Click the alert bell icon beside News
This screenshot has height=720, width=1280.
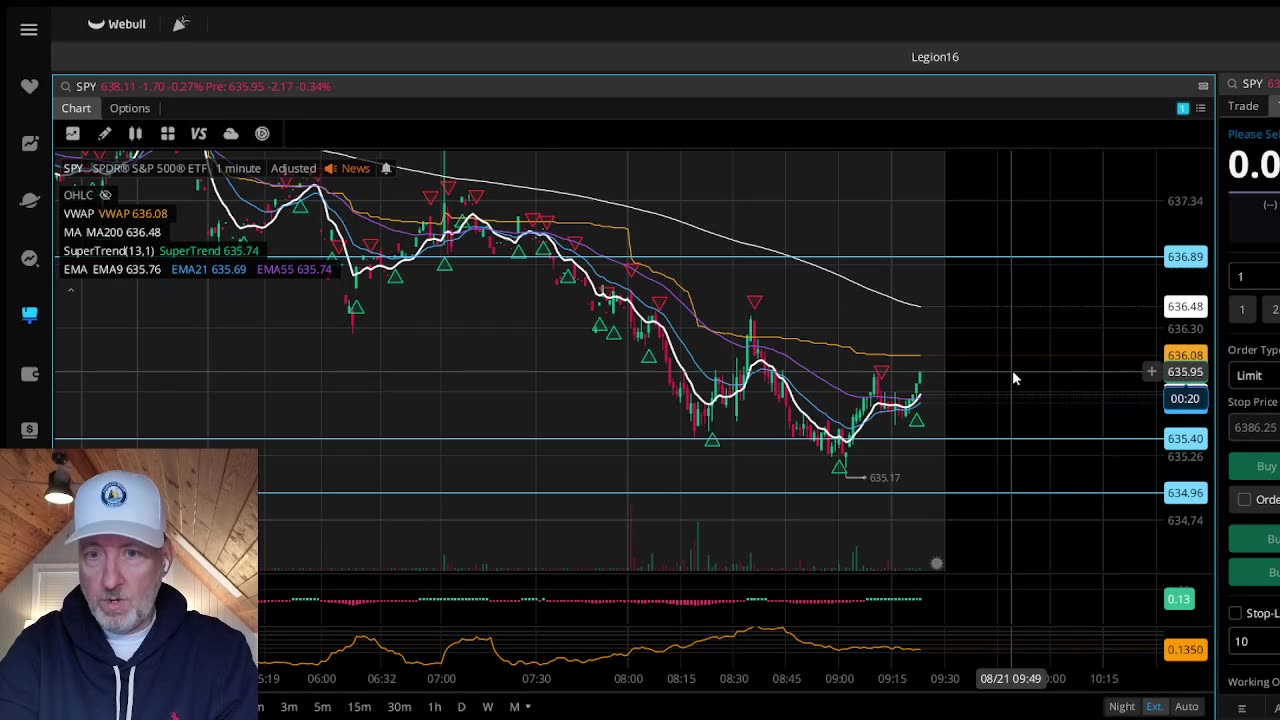386,169
